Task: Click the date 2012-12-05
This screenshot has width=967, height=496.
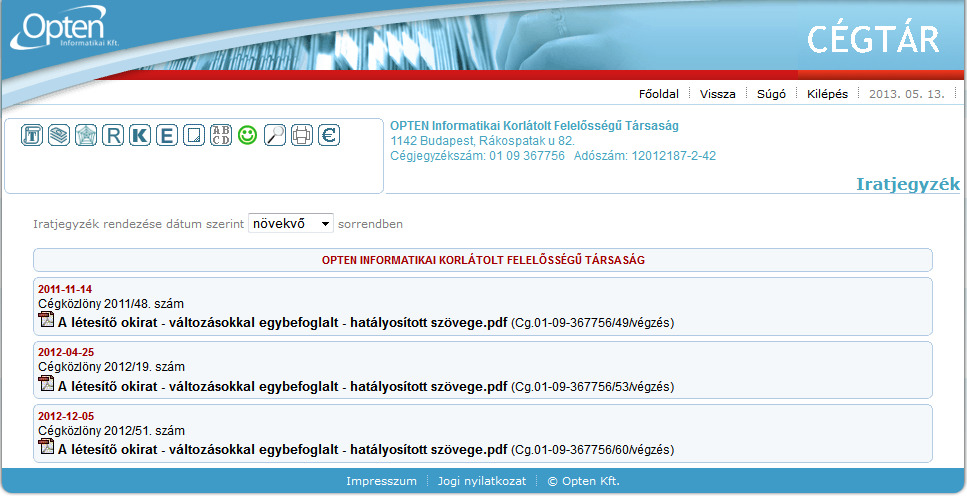Action: [66, 416]
